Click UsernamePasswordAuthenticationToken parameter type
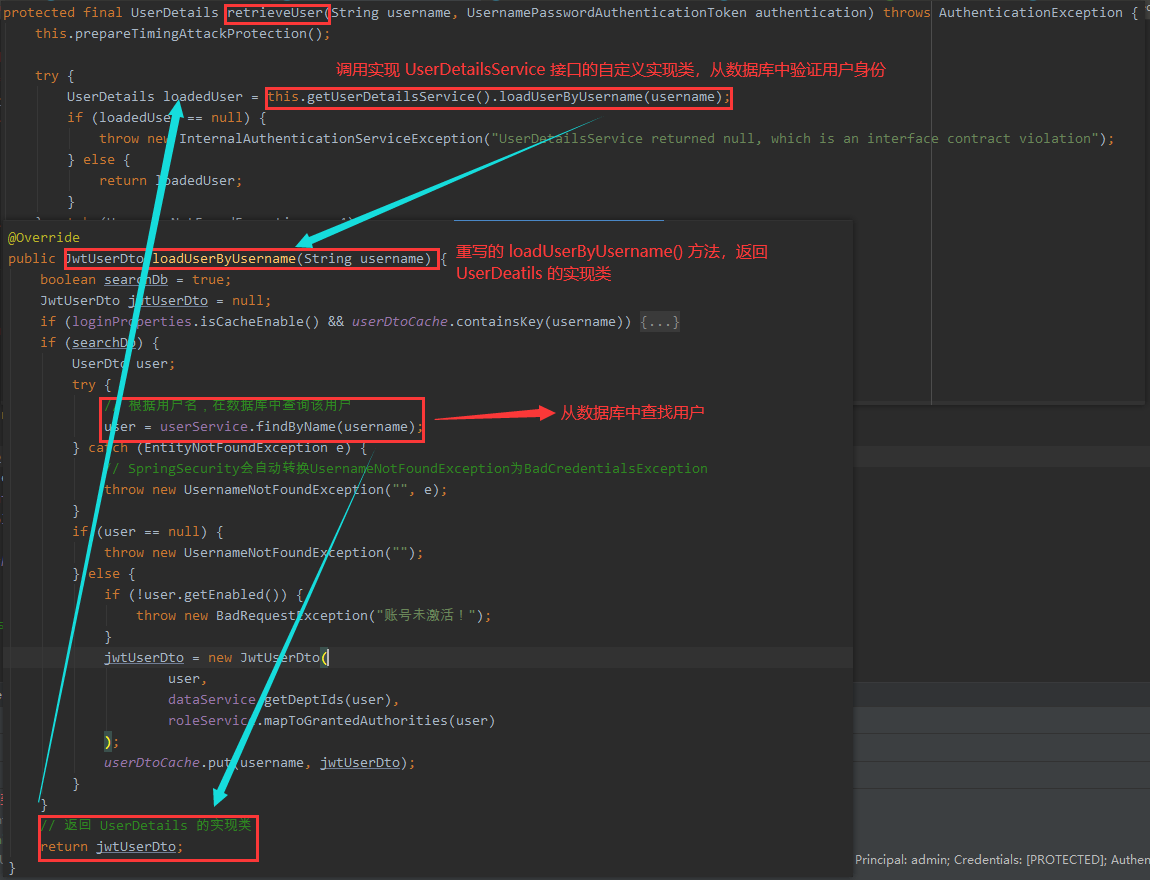The image size is (1150, 880). 607,12
